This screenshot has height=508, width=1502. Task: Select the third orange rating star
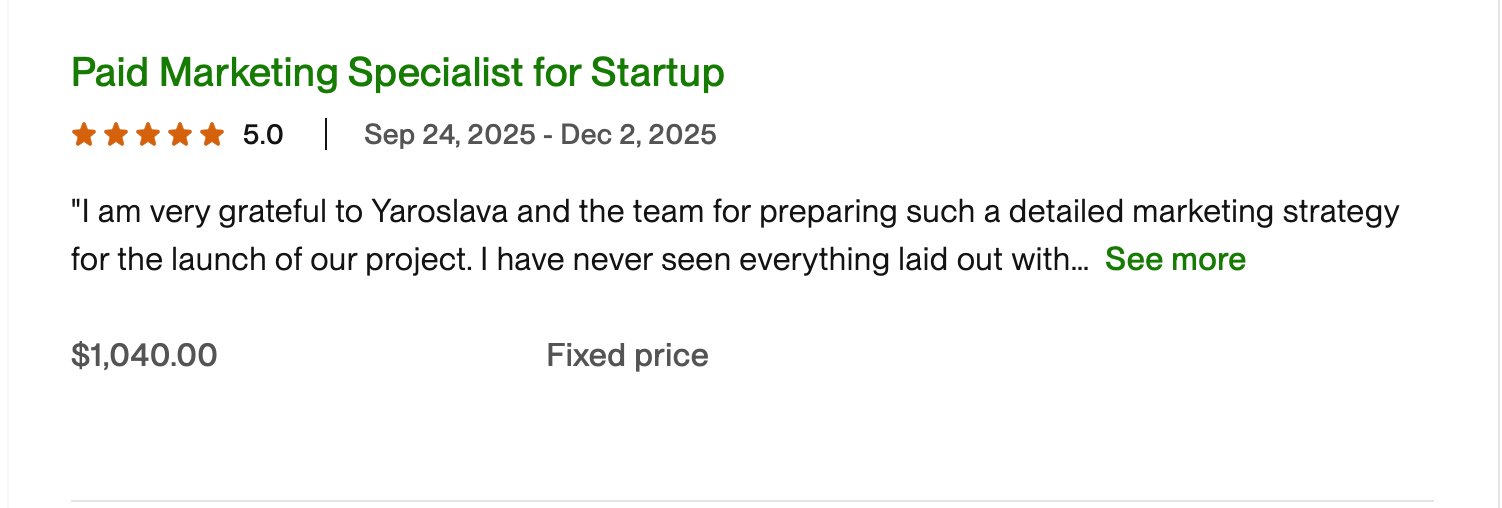click(x=148, y=134)
